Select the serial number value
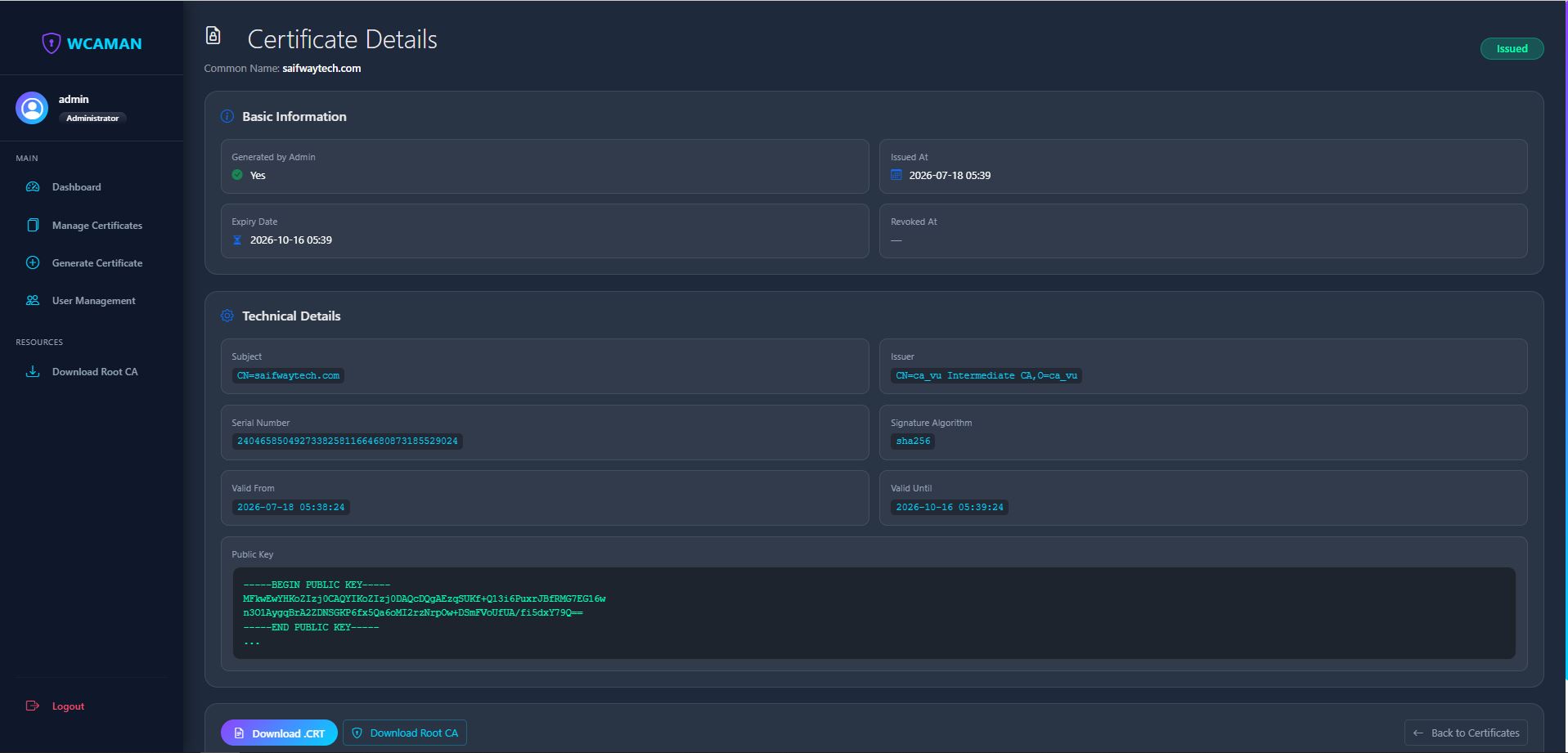This screenshot has height=753, width=1568. [x=347, y=441]
